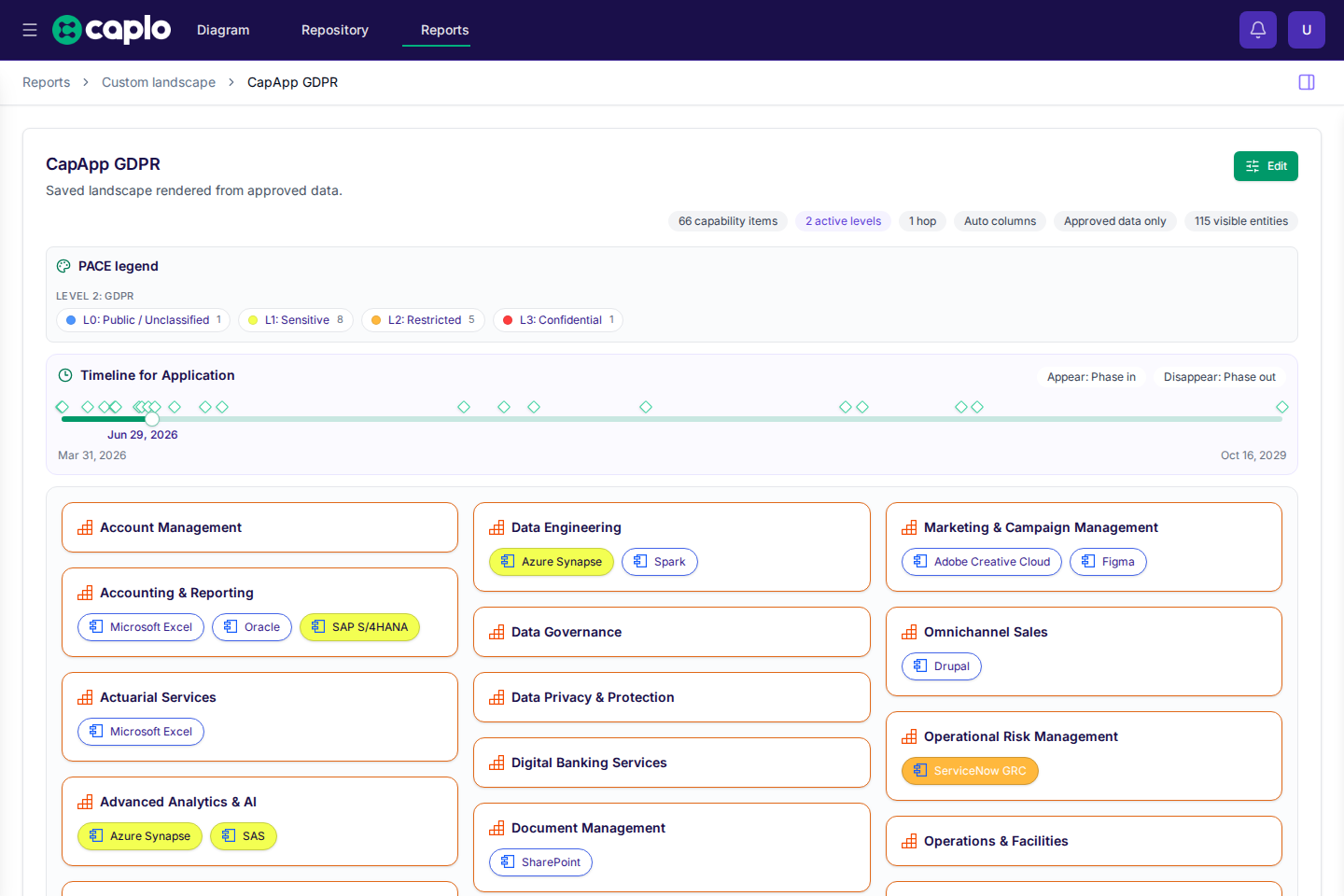This screenshot has height=896, width=1344.
Task: Toggle L1: Sensitive legend filter
Action: point(295,320)
